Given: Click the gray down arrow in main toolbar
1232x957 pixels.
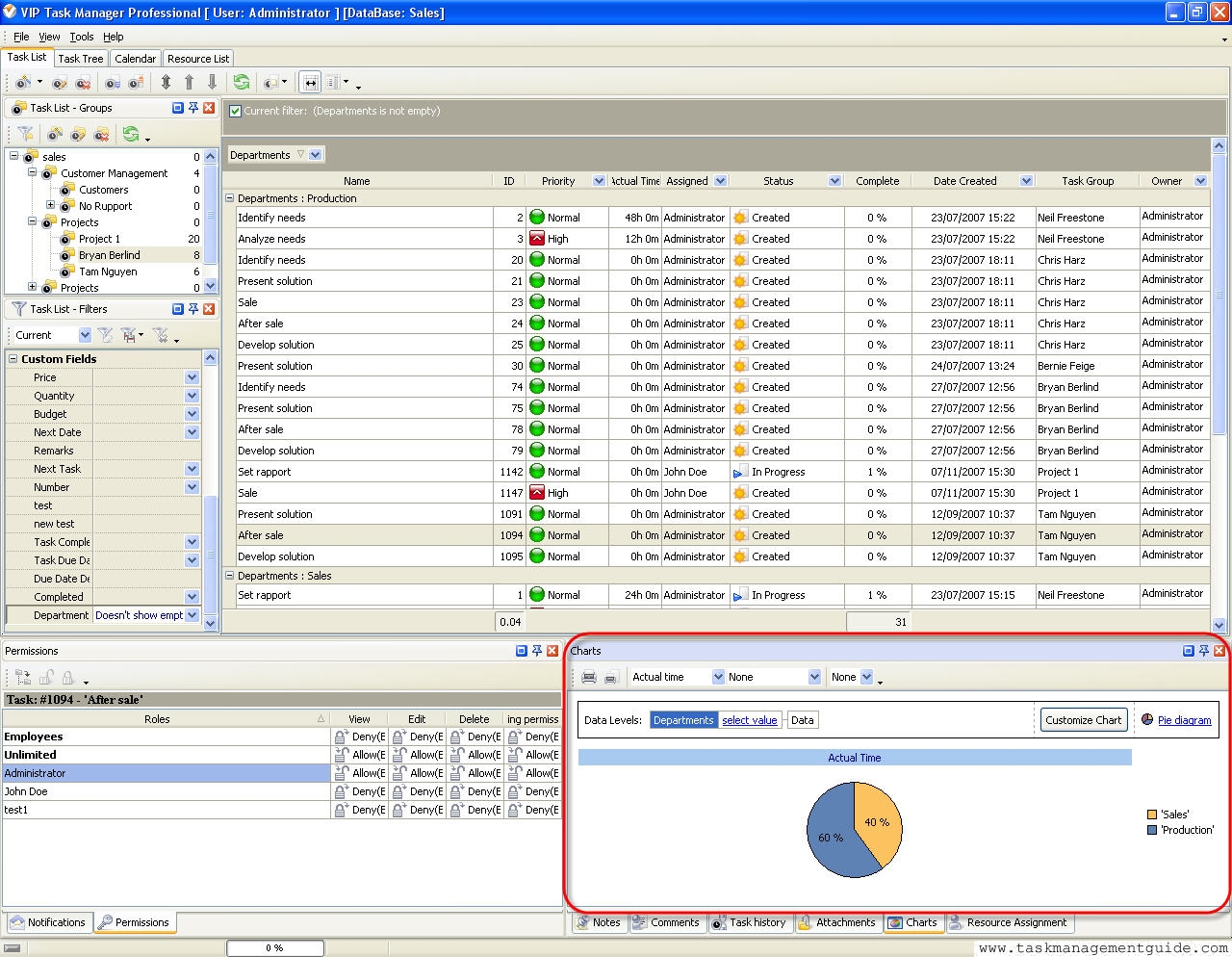Looking at the screenshot, I should click(x=212, y=83).
